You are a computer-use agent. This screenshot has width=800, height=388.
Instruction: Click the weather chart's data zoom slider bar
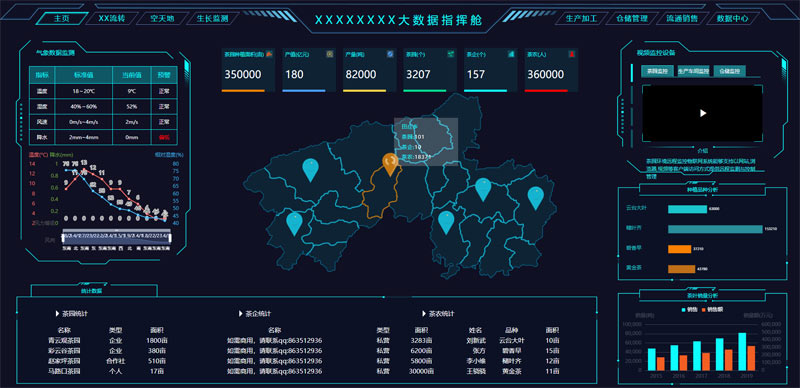point(117,236)
